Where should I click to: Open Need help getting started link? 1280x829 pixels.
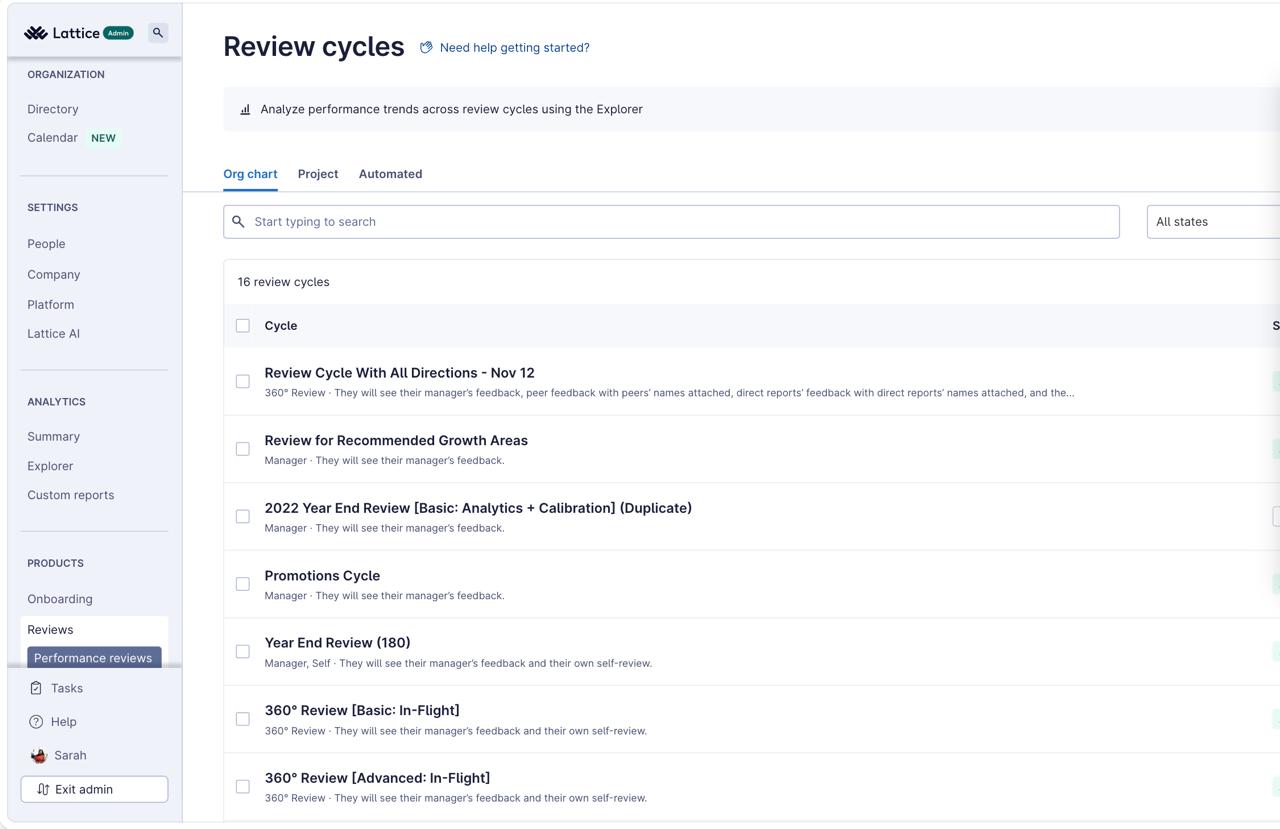point(514,48)
